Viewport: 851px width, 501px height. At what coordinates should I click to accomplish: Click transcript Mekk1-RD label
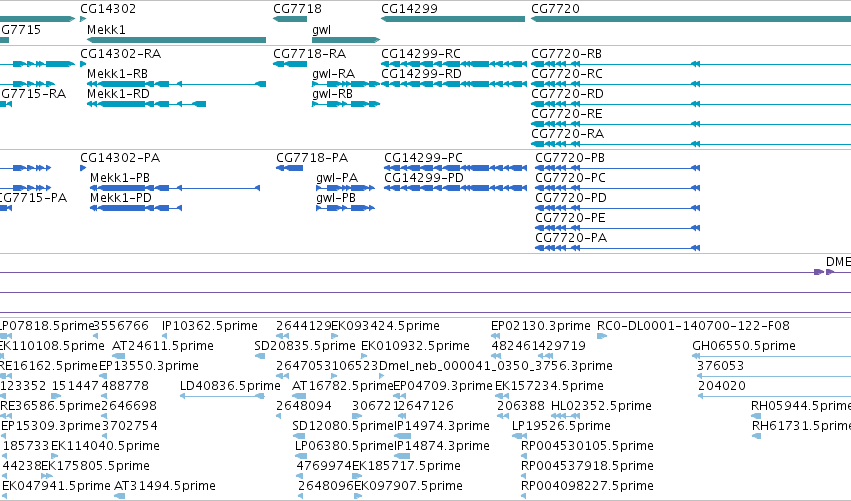[118, 94]
